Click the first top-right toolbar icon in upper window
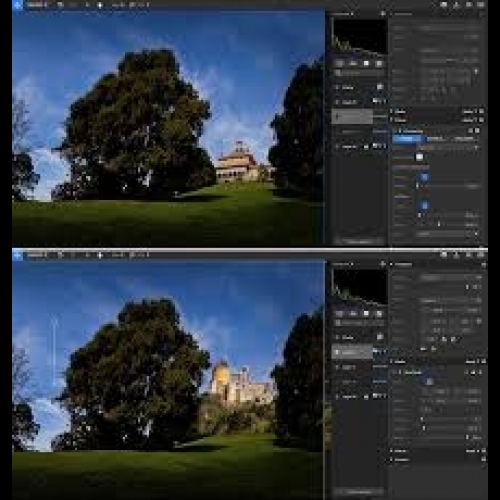Screen dimensions: 500x500 coord(444,5)
